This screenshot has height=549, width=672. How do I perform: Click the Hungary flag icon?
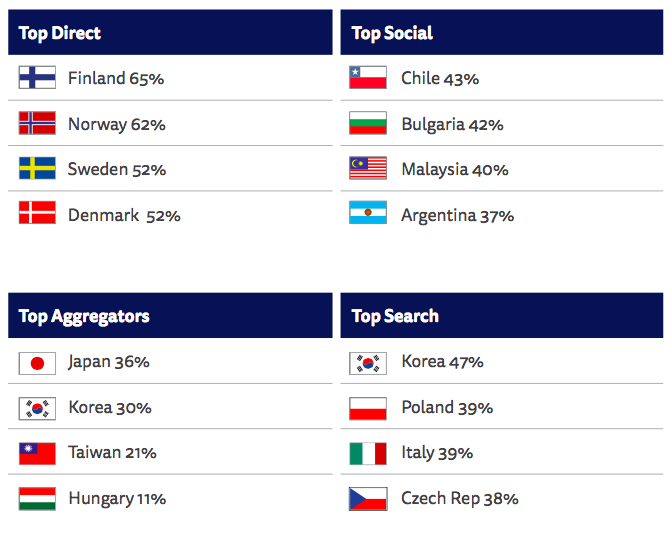(x=37, y=498)
